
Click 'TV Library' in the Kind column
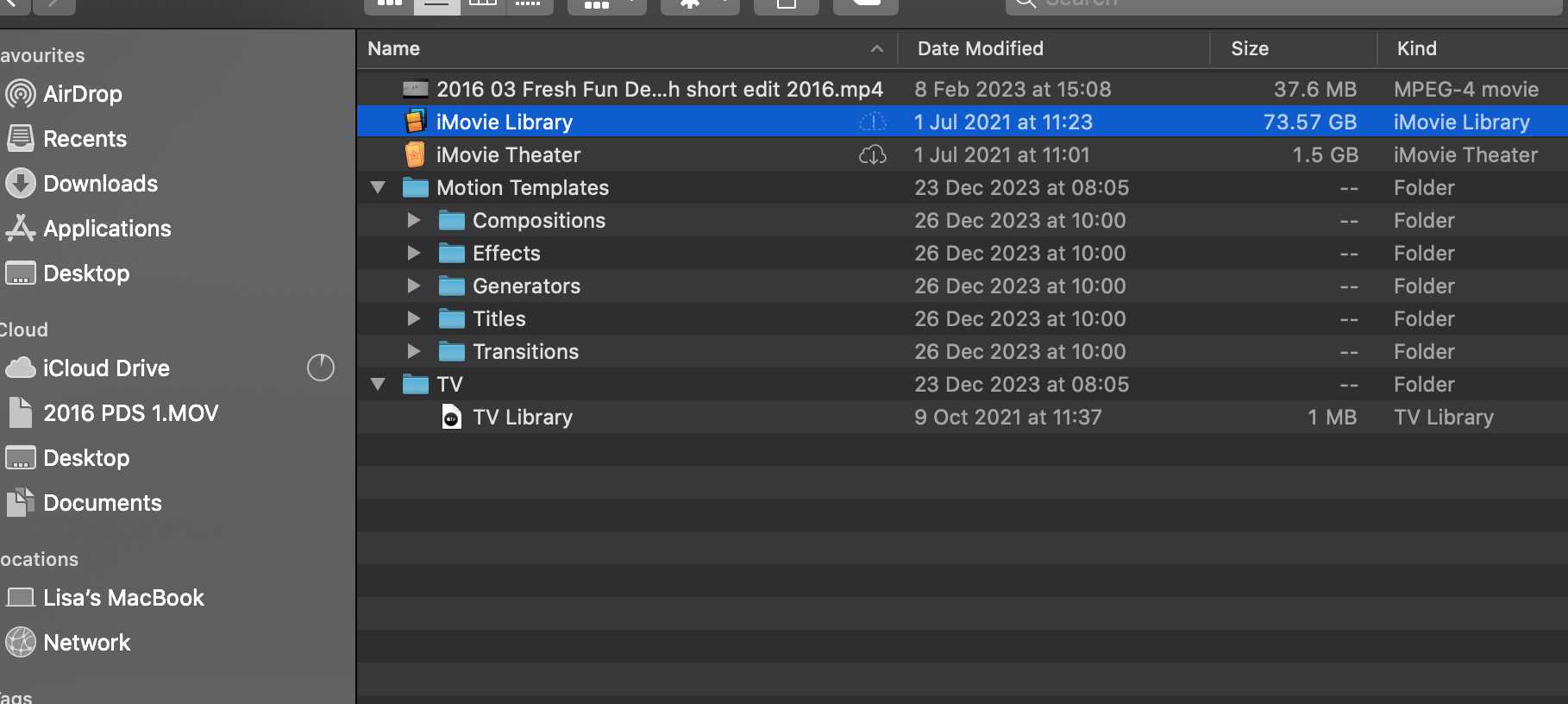coord(1444,417)
